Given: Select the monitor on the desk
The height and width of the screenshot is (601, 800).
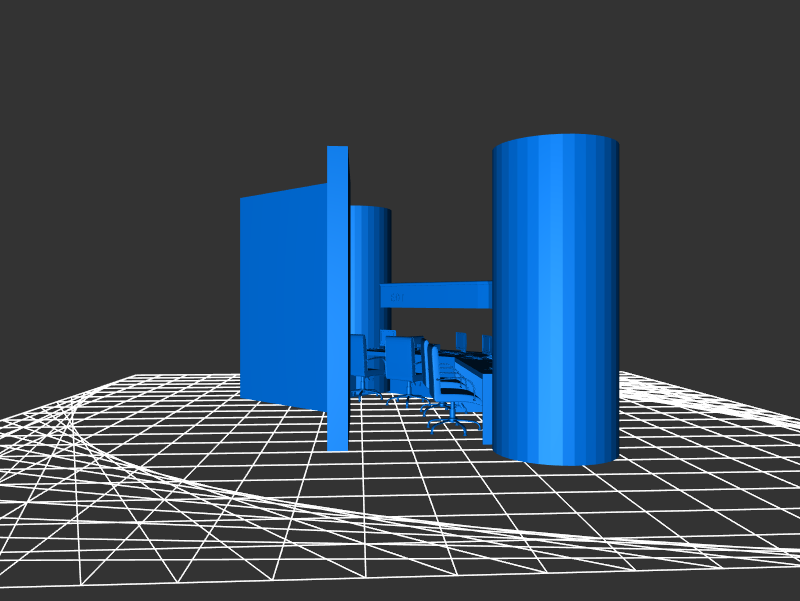Looking at the screenshot, I should coord(461,340).
